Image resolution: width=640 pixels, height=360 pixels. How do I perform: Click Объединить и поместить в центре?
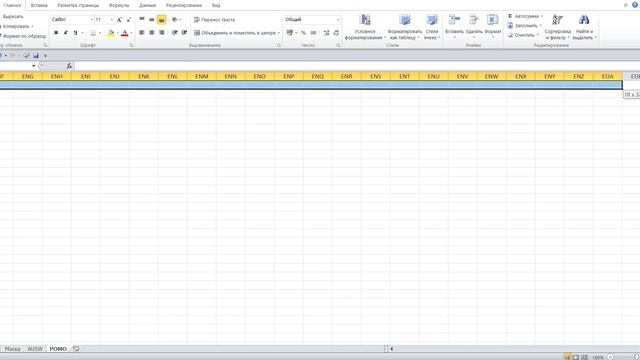(x=234, y=33)
